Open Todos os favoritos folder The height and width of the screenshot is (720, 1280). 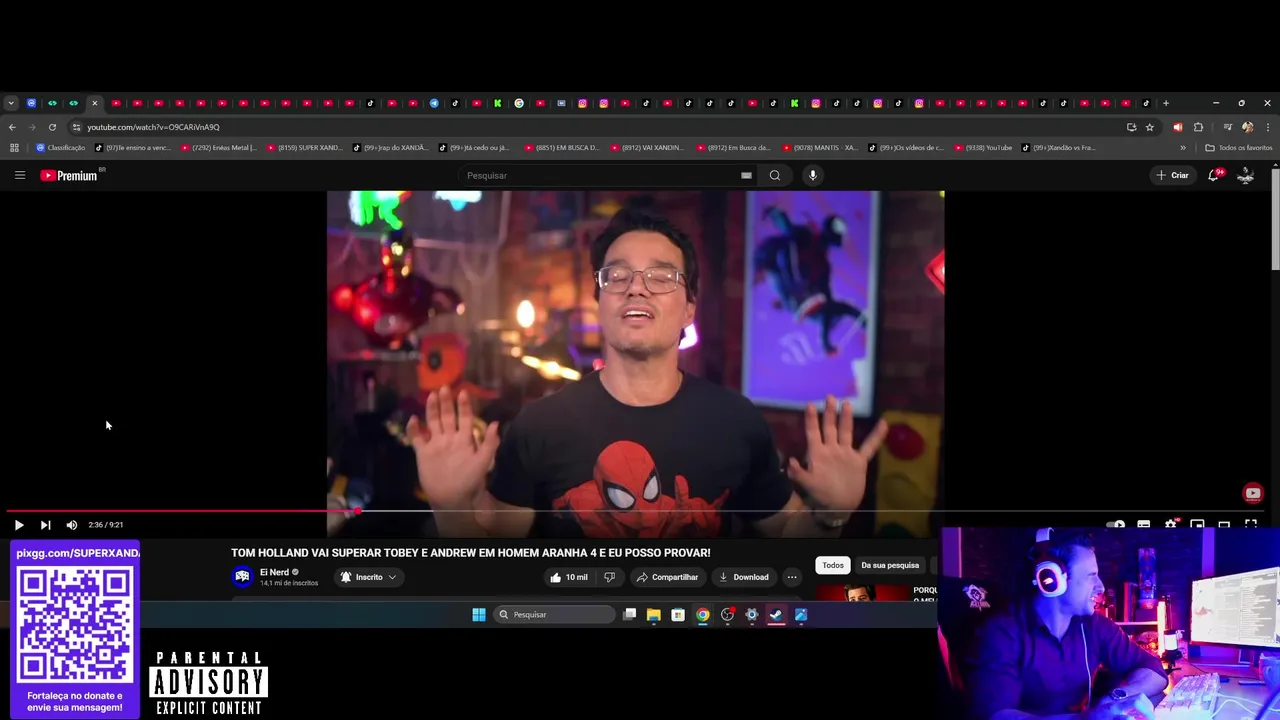(x=1238, y=148)
